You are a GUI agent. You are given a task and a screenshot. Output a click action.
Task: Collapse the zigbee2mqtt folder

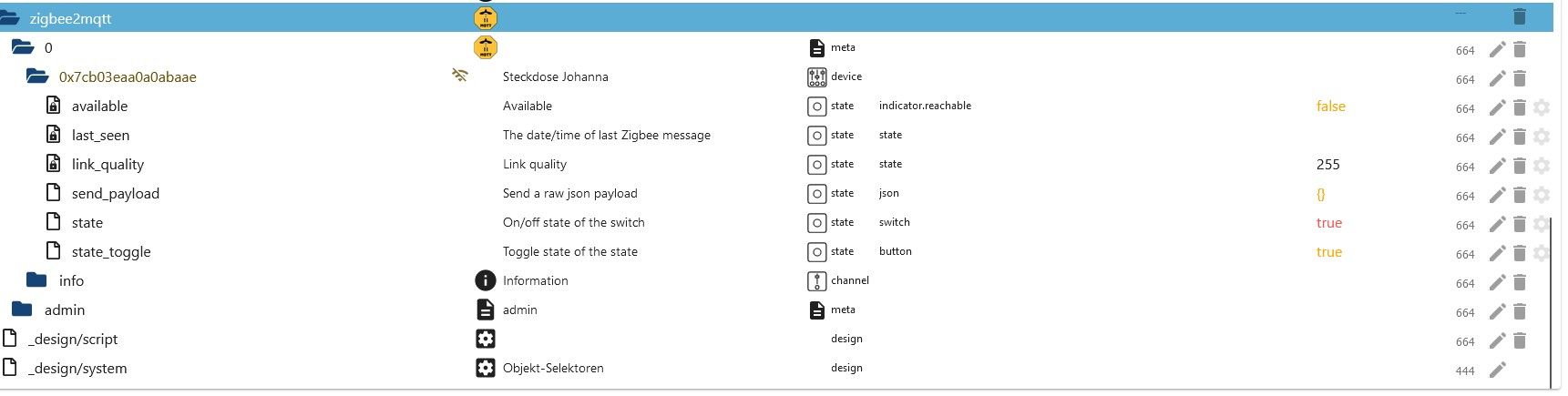9,17
